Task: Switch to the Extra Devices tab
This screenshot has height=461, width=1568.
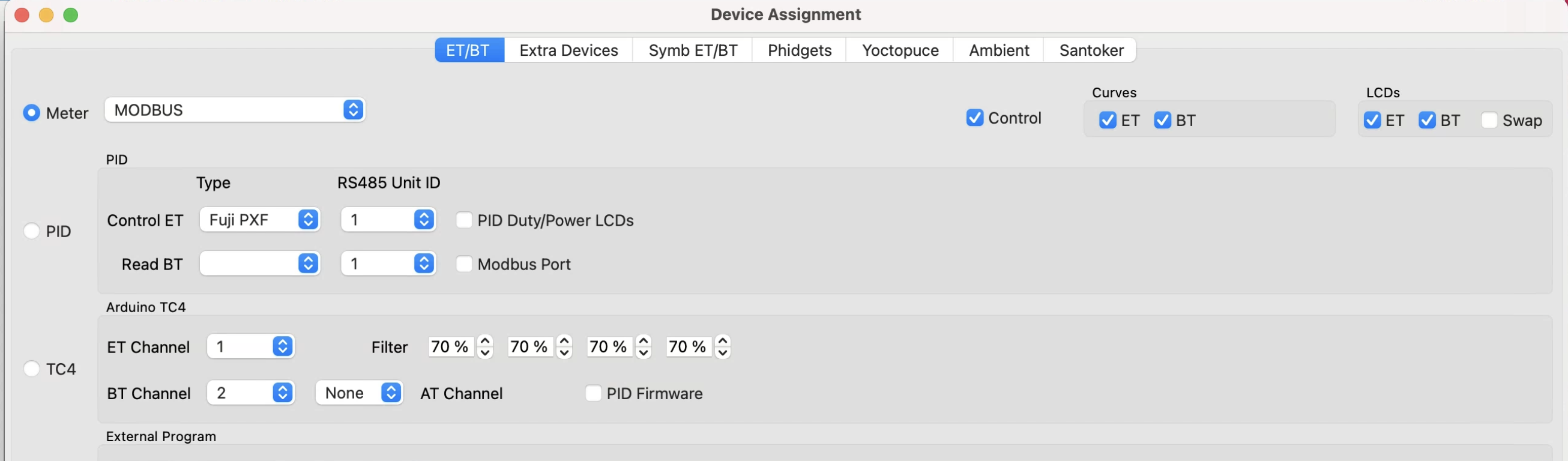Action: pos(568,50)
